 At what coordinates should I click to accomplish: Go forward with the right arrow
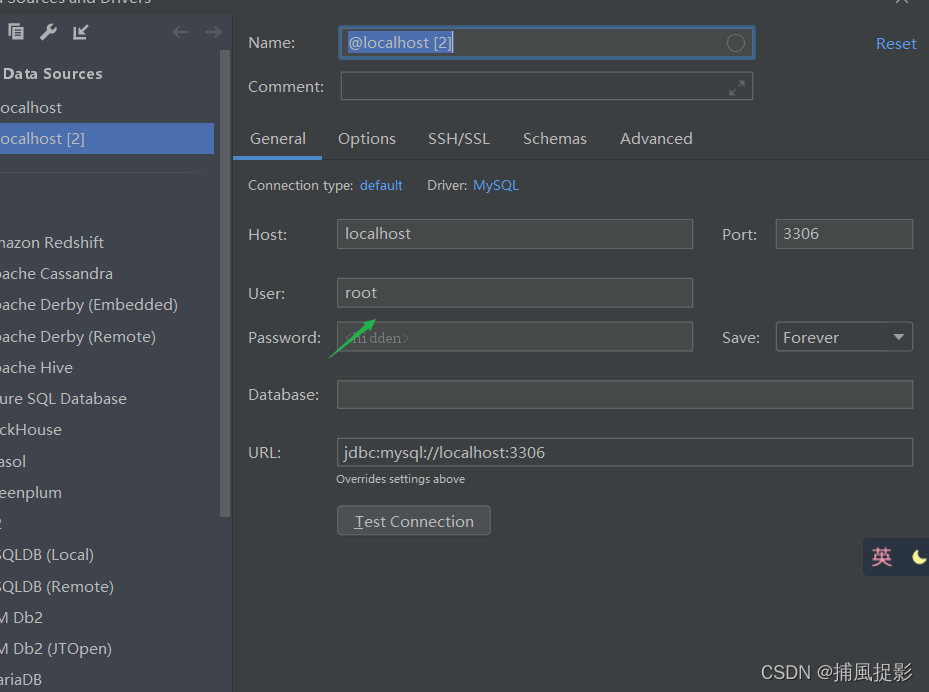(213, 32)
